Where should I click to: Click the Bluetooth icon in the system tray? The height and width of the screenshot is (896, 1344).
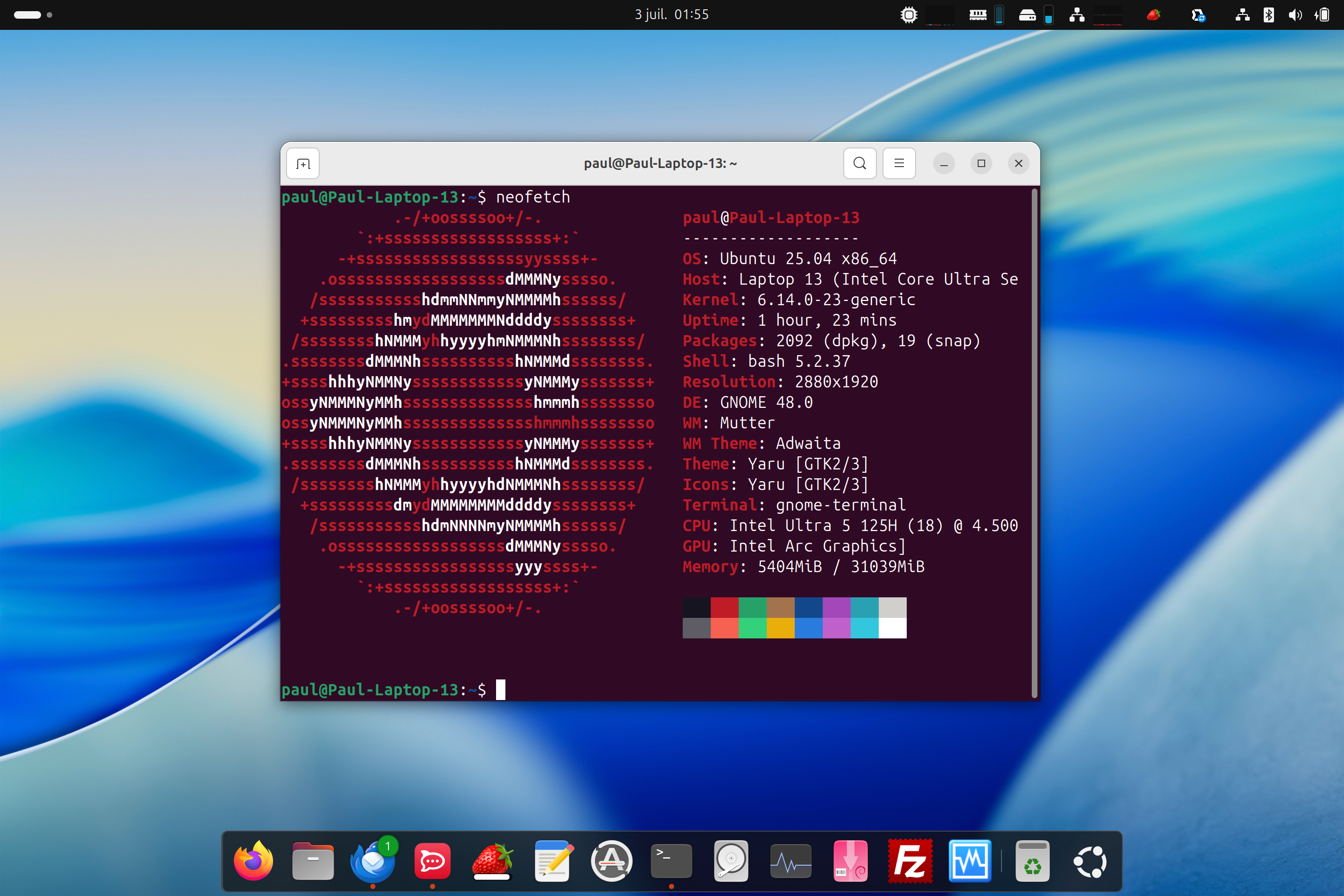[1268, 15]
